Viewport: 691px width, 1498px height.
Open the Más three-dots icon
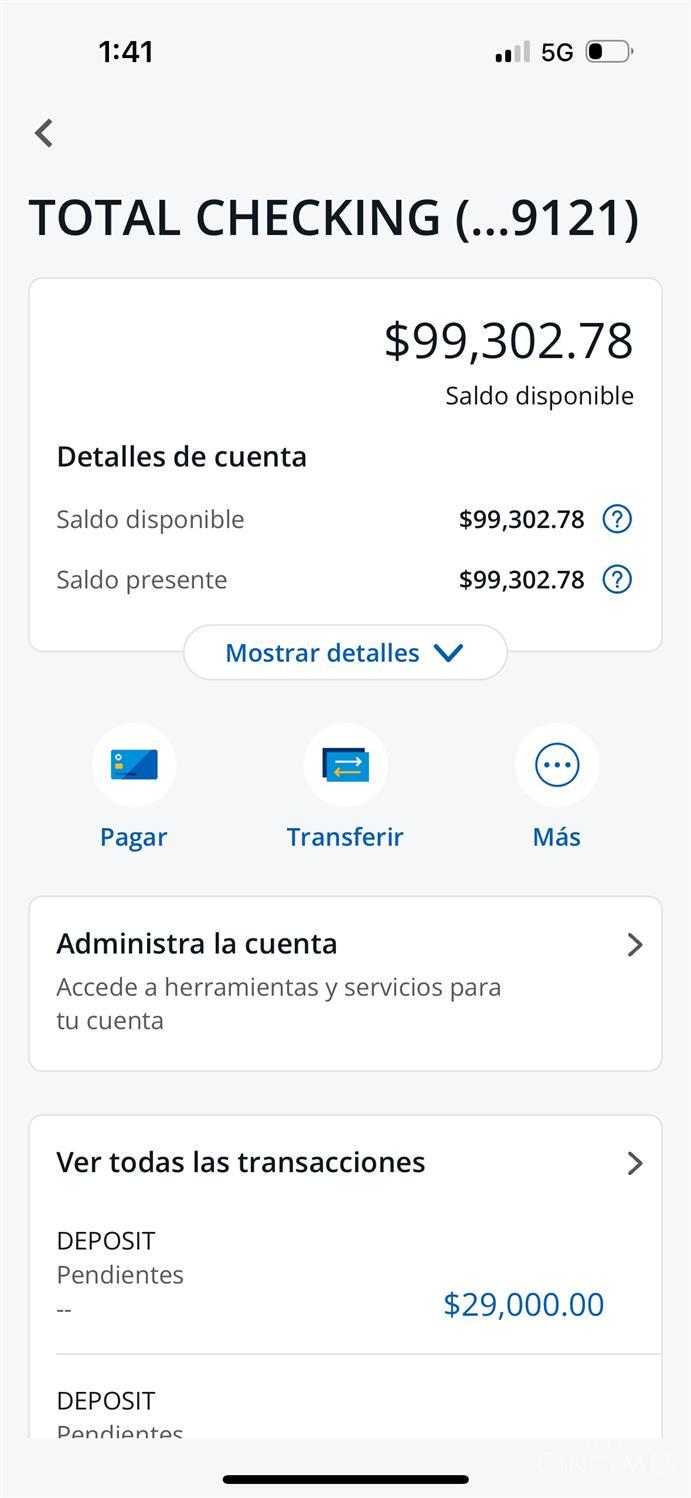(x=557, y=765)
